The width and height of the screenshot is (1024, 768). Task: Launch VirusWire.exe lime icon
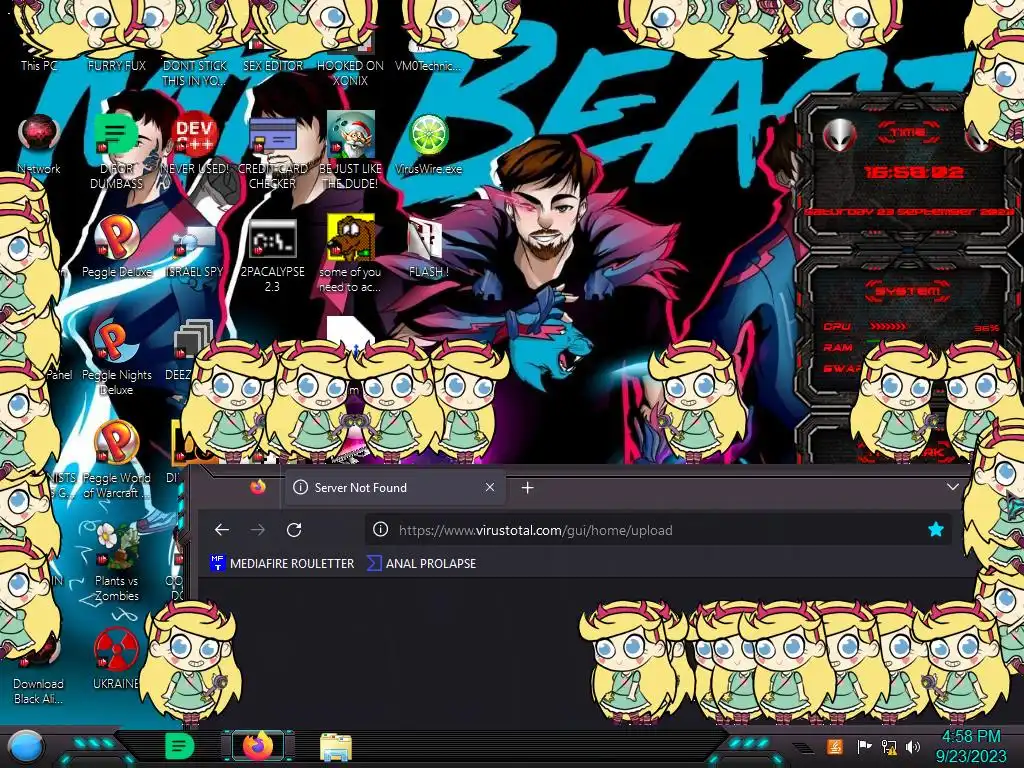pyautogui.click(x=428, y=145)
